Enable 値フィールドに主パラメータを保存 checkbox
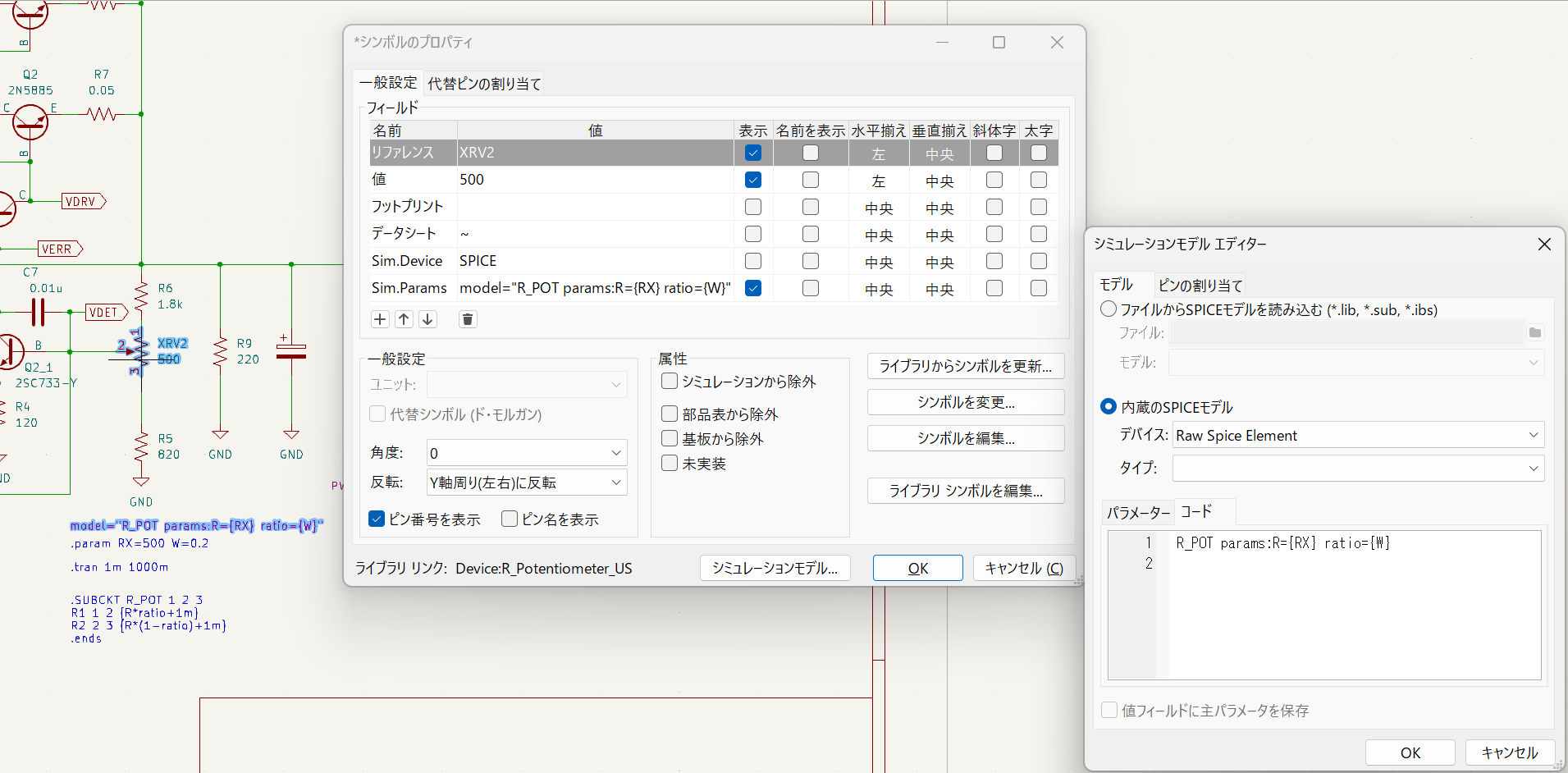Viewport: 1568px width, 773px height. coord(1109,710)
